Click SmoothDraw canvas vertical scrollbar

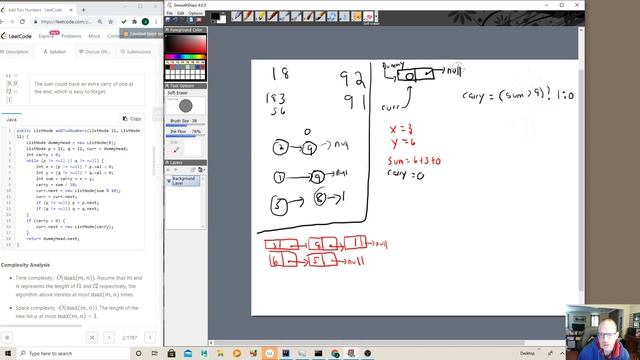(581, 180)
